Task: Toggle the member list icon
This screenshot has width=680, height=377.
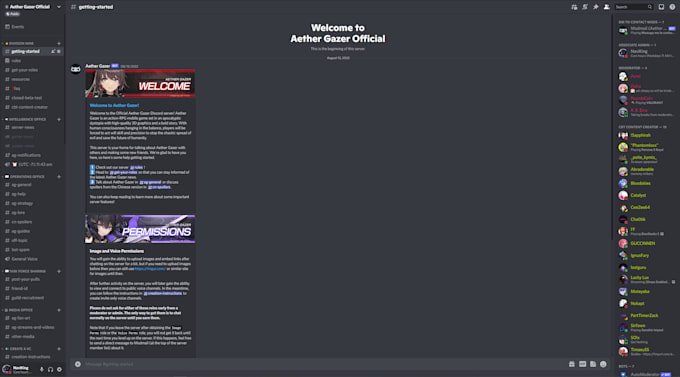Action: 606,7
